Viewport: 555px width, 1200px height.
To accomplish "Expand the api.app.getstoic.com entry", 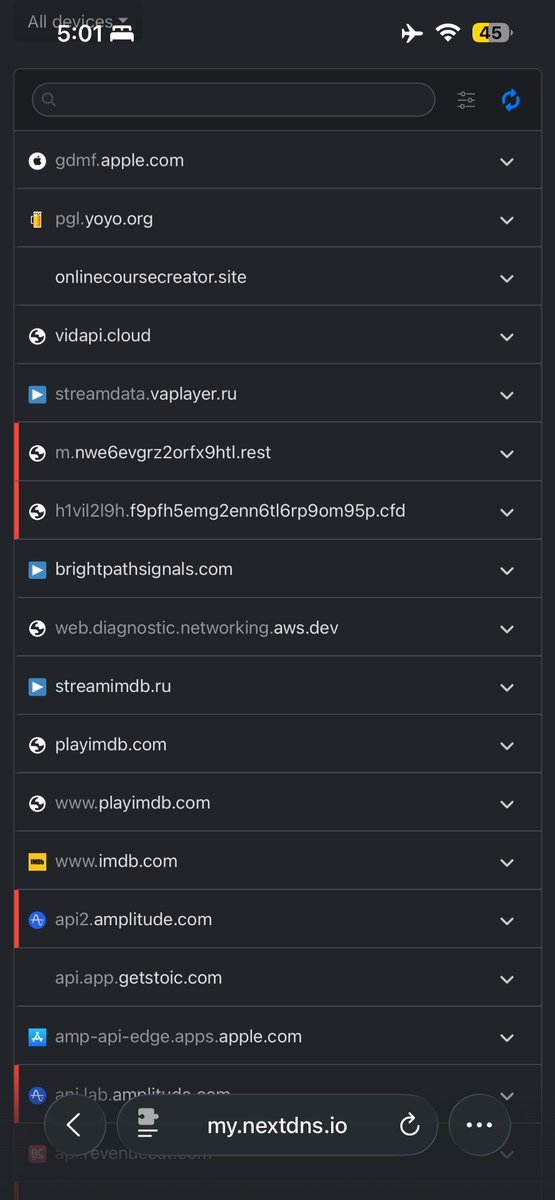I will [507, 979].
